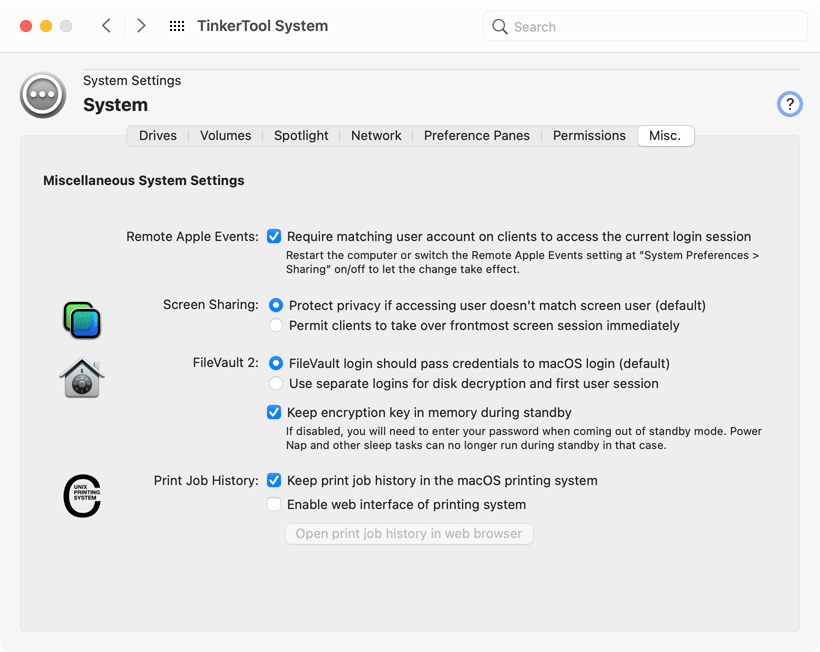
Task: Choose separate logins for disk decryption
Action: pos(274,383)
